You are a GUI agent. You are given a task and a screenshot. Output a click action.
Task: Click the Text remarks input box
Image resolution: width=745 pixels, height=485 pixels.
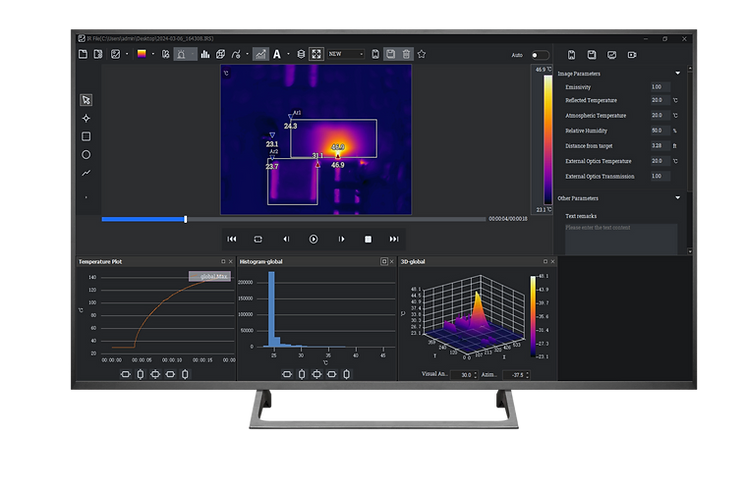620,236
